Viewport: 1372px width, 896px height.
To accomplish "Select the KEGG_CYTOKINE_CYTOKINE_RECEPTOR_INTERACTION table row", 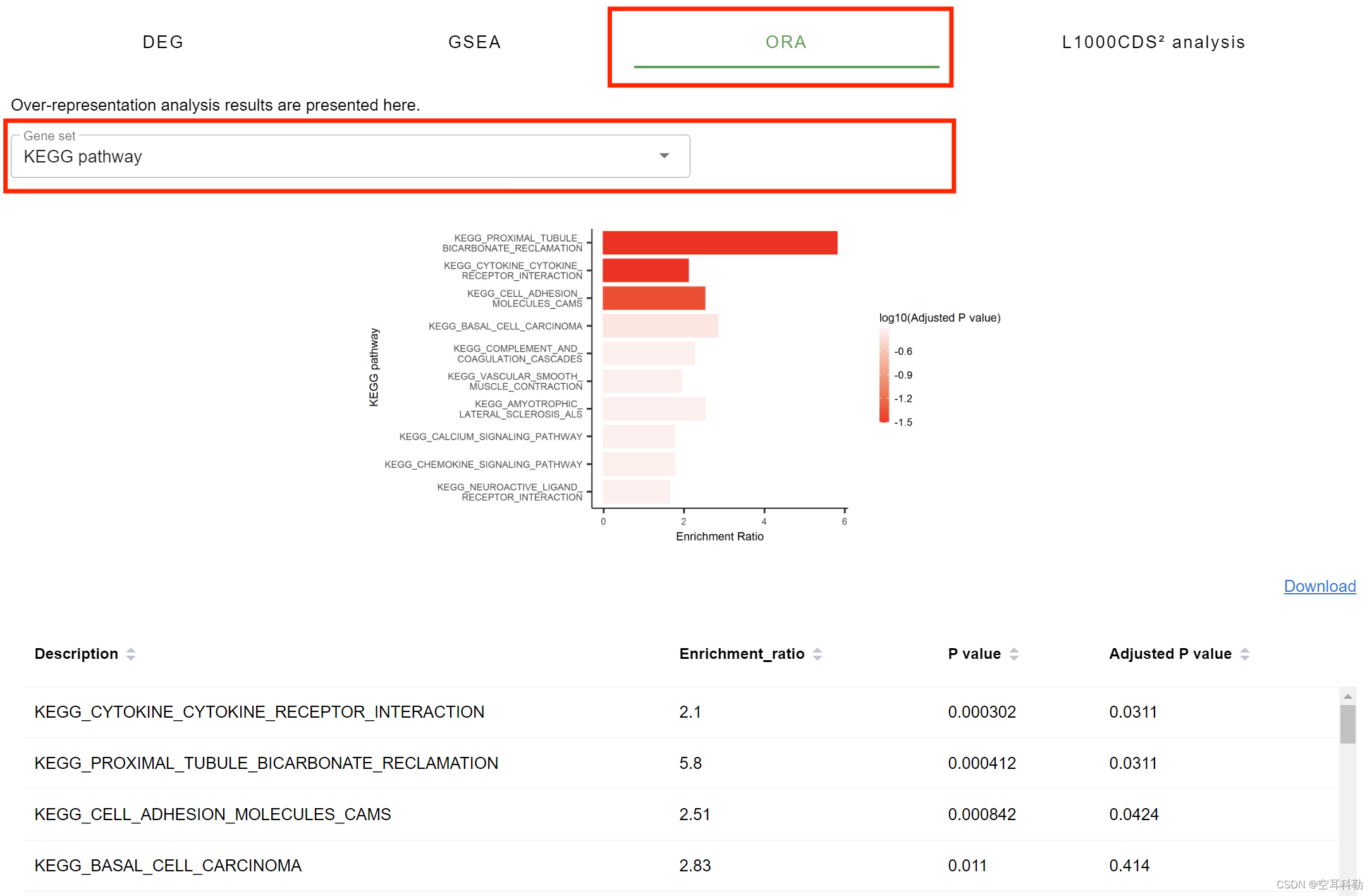I will pos(259,712).
